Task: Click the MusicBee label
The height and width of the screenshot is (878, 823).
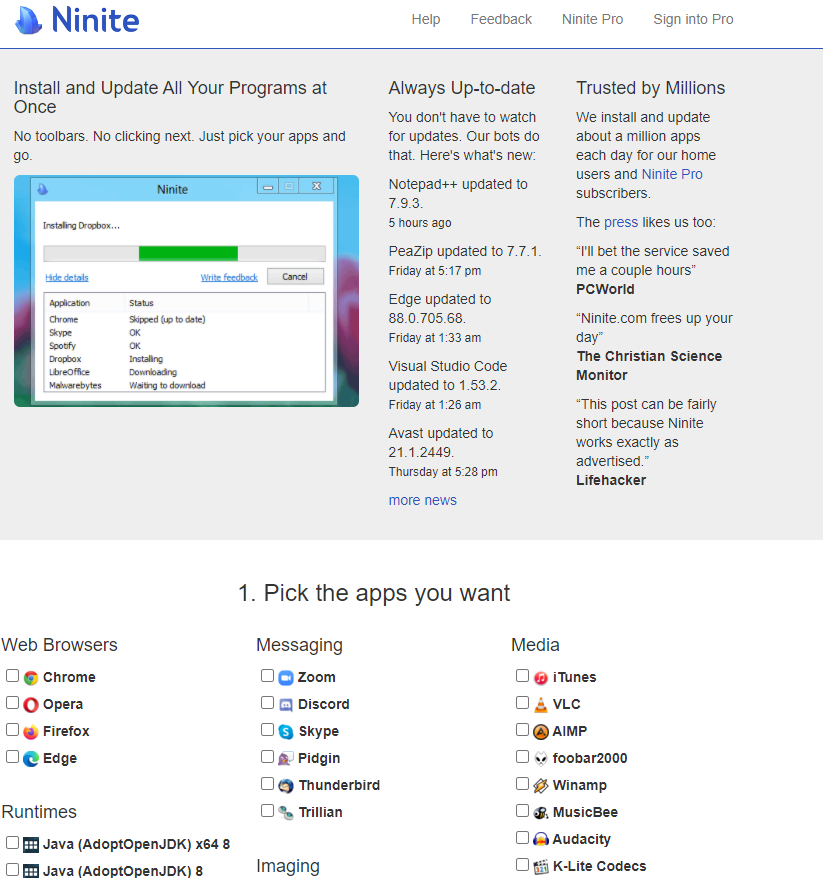Action: [x=585, y=812]
